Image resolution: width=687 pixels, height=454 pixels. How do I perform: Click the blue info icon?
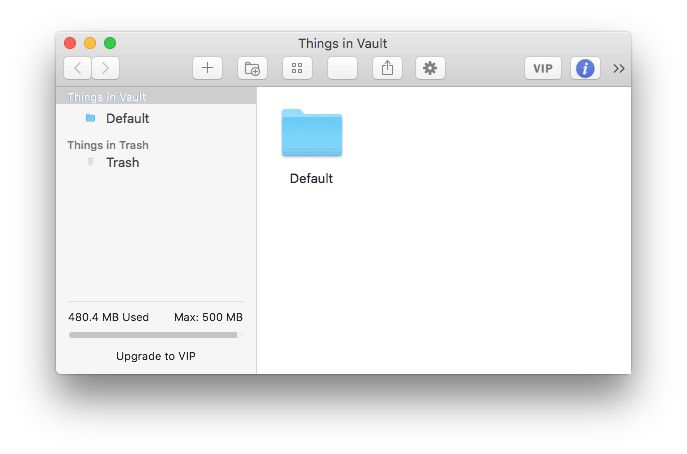tap(585, 68)
